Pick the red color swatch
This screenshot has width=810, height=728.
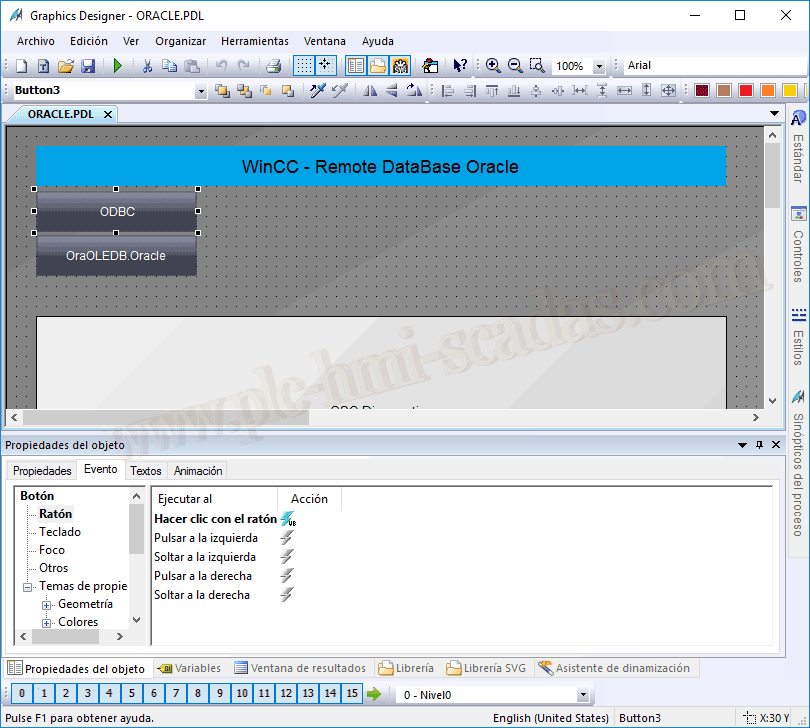point(745,91)
